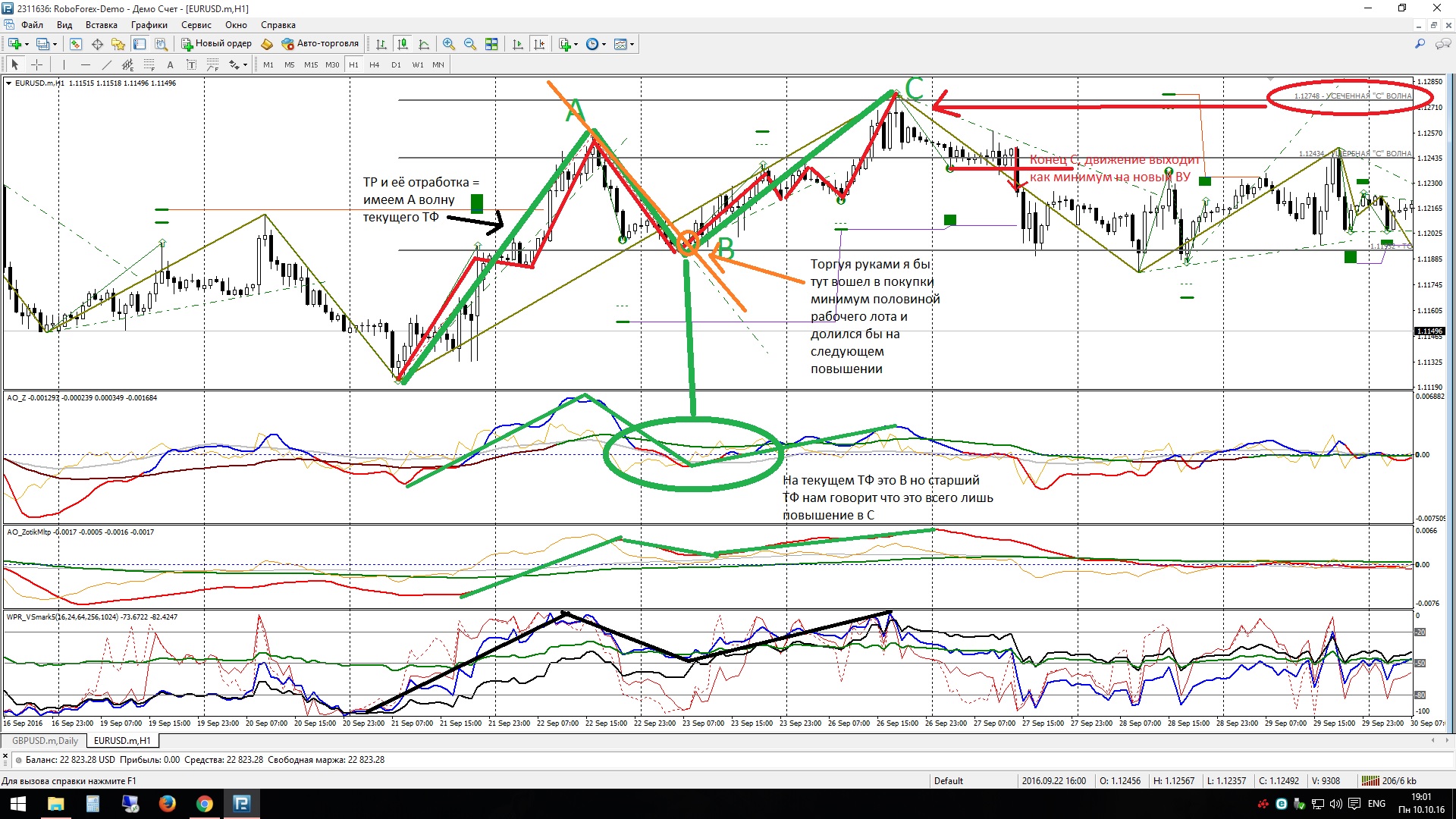The width and height of the screenshot is (1456, 819).
Task: Open Firefox from the taskbar
Action: (x=167, y=804)
